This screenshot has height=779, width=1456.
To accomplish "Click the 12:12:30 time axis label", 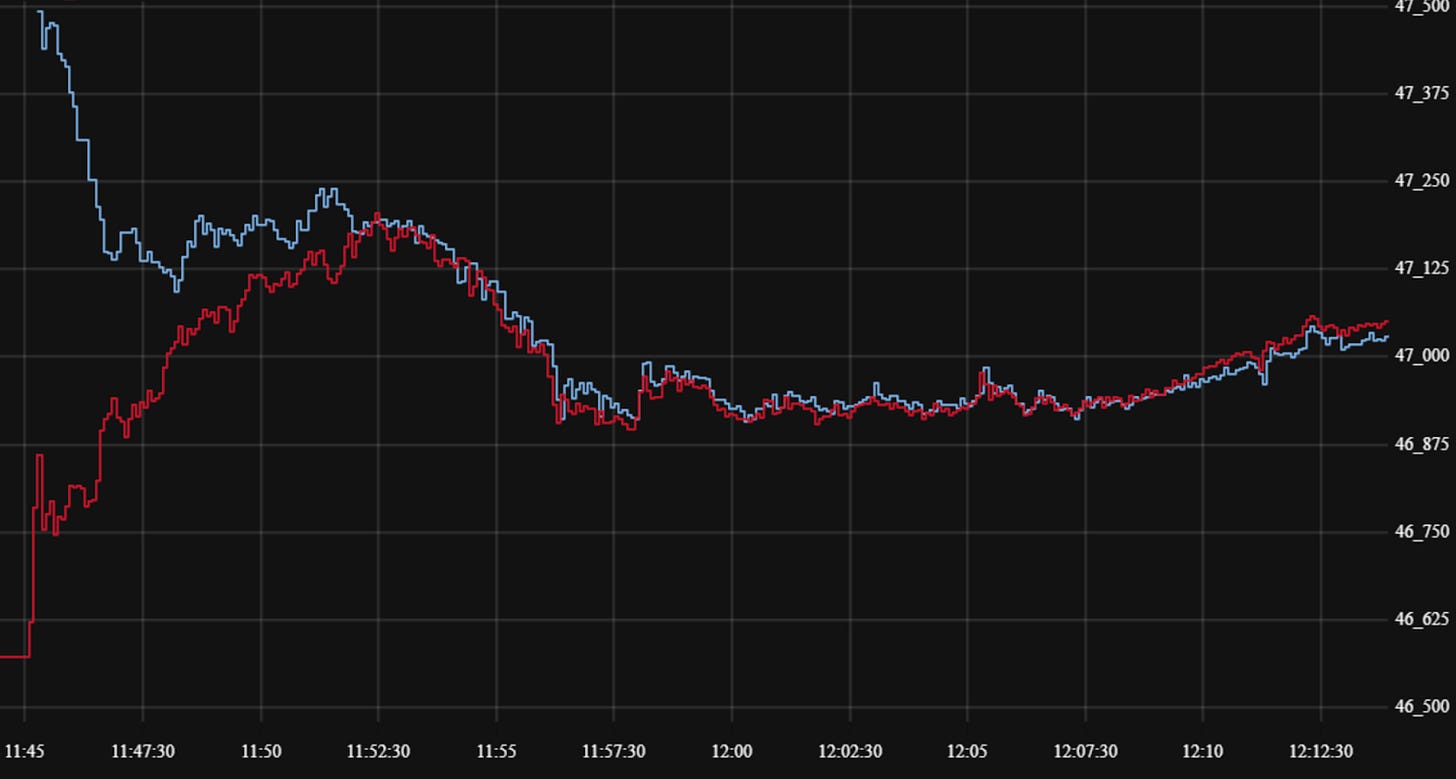I will pyautogui.click(x=1321, y=751).
